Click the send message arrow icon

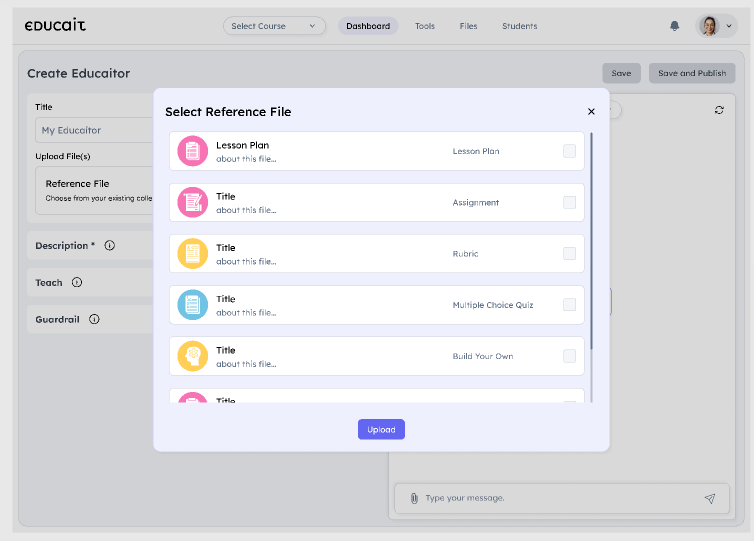(x=710, y=498)
